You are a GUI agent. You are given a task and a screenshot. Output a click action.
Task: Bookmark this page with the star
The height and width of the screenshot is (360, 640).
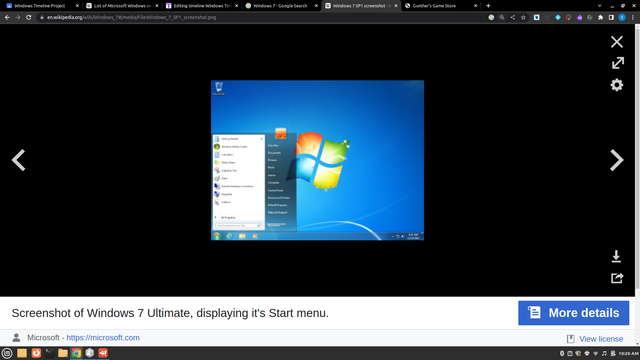[523, 18]
